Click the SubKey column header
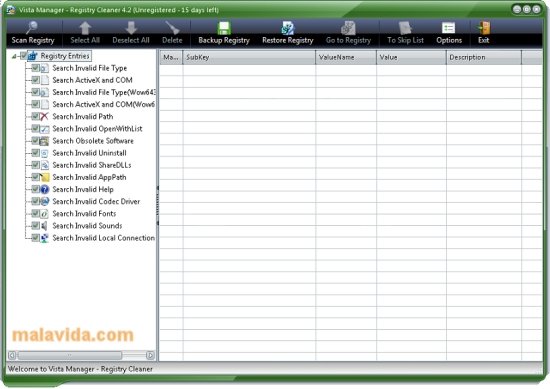The image size is (550, 389). coord(249,57)
